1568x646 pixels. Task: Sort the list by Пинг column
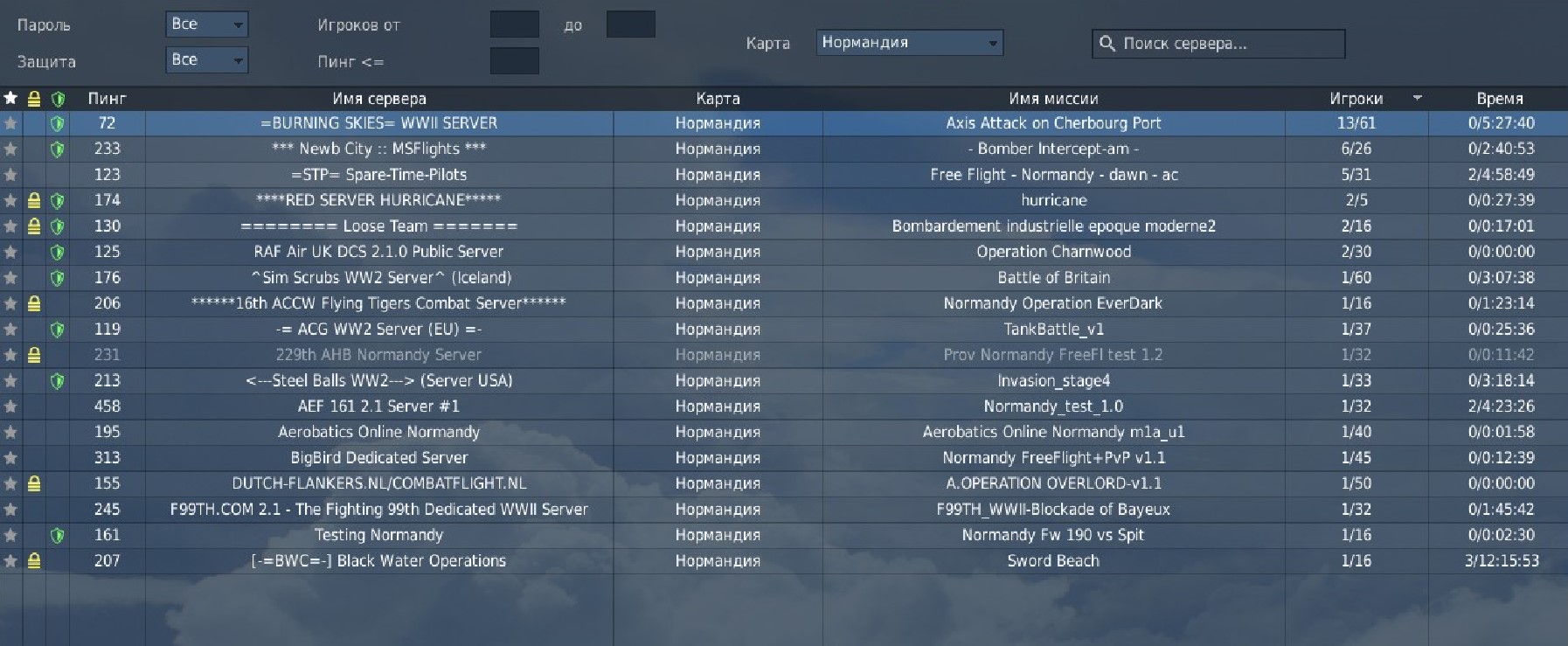[107, 99]
